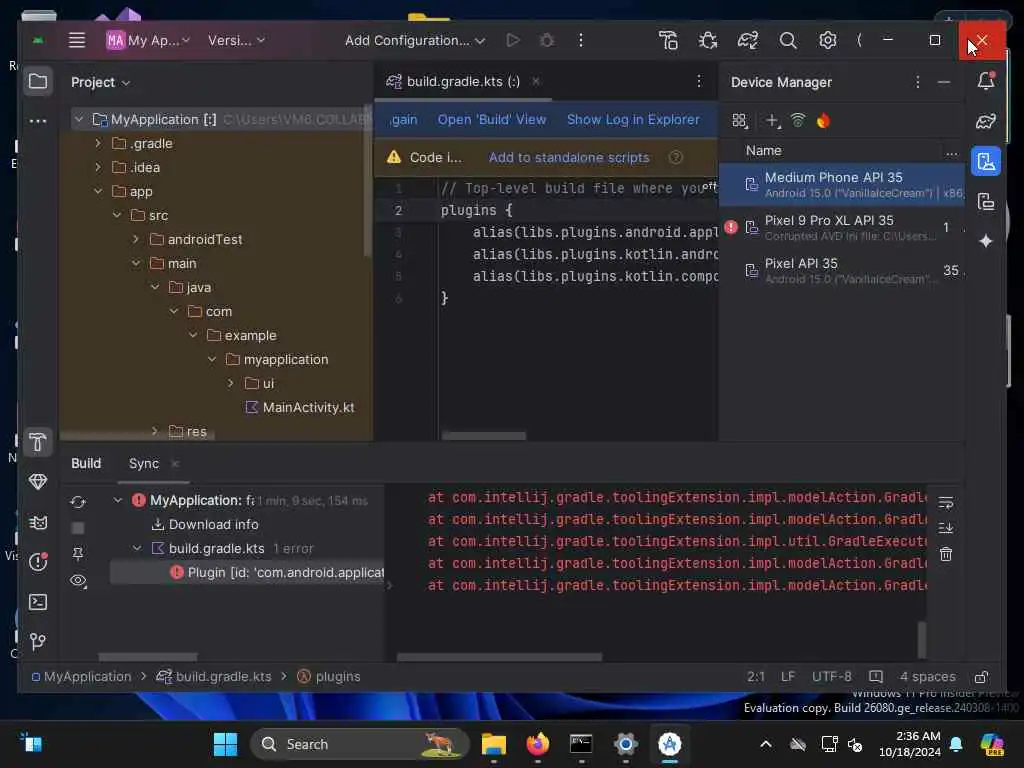Image resolution: width=1024 pixels, height=768 pixels.
Task: Click Open 'Build' View link
Action: point(492,120)
